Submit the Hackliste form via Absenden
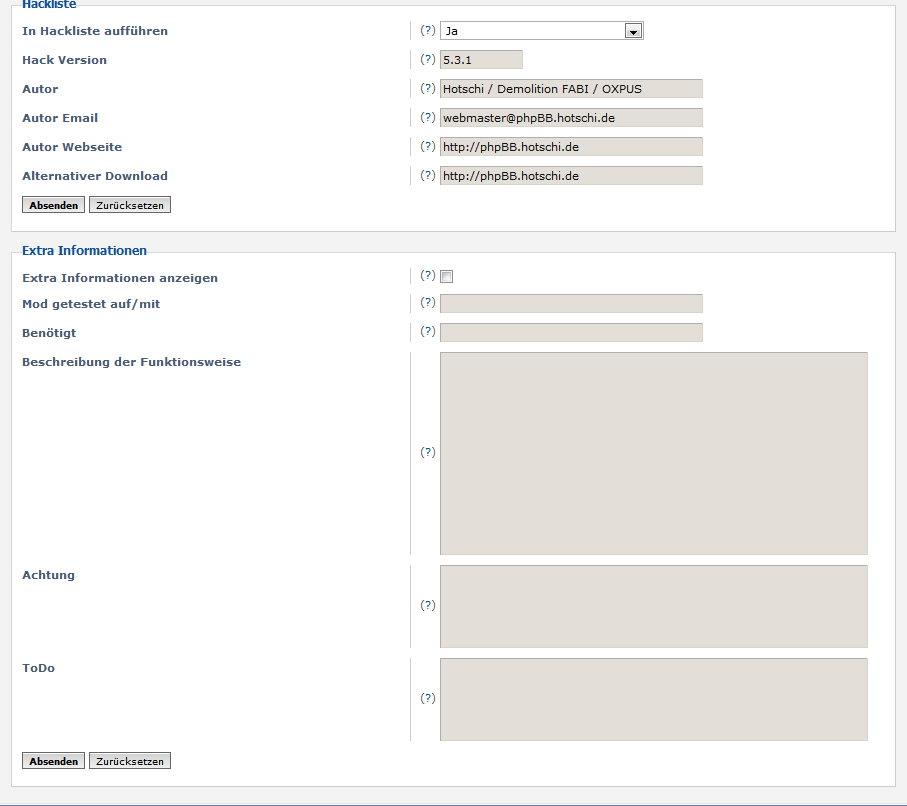The height and width of the screenshot is (806, 907). pos(52,204)
